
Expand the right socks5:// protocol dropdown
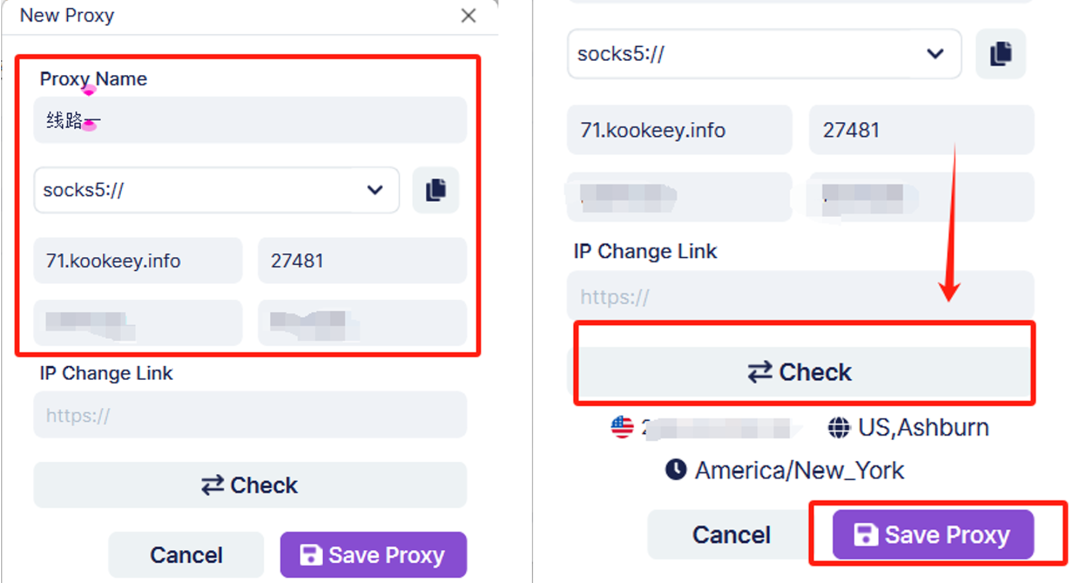pyautogui.click(x=764, y=54)
